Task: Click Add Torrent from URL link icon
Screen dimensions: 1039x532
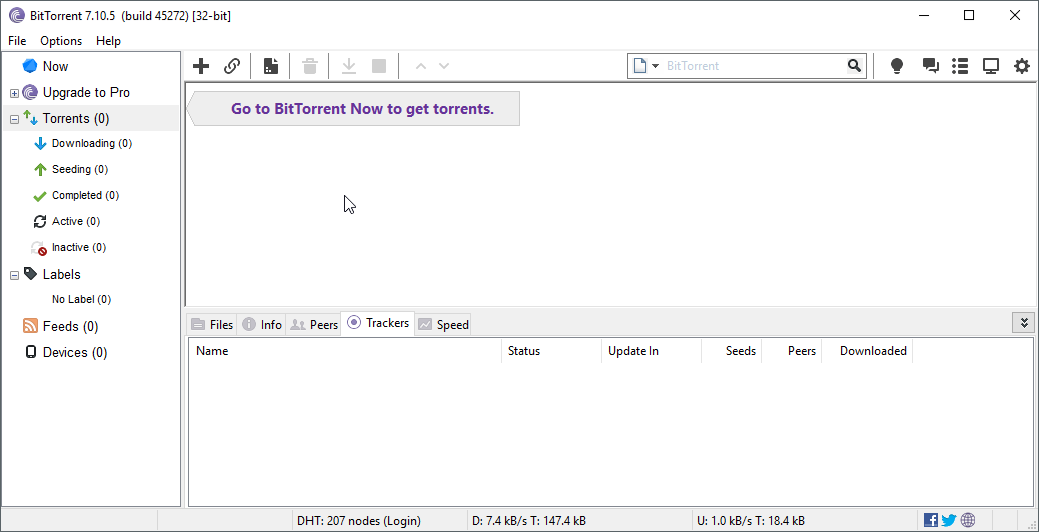Action: click(232, 66)
